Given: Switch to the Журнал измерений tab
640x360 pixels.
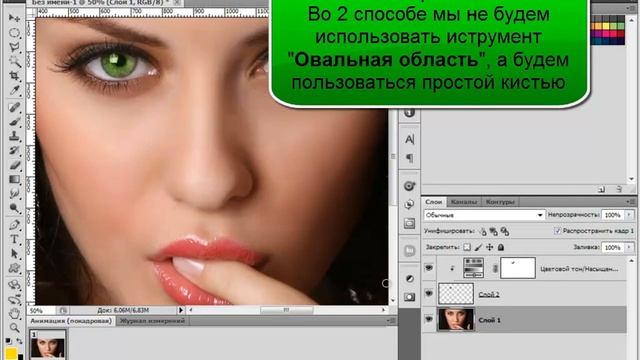Looking at the screenshot, I should point(152,321).
